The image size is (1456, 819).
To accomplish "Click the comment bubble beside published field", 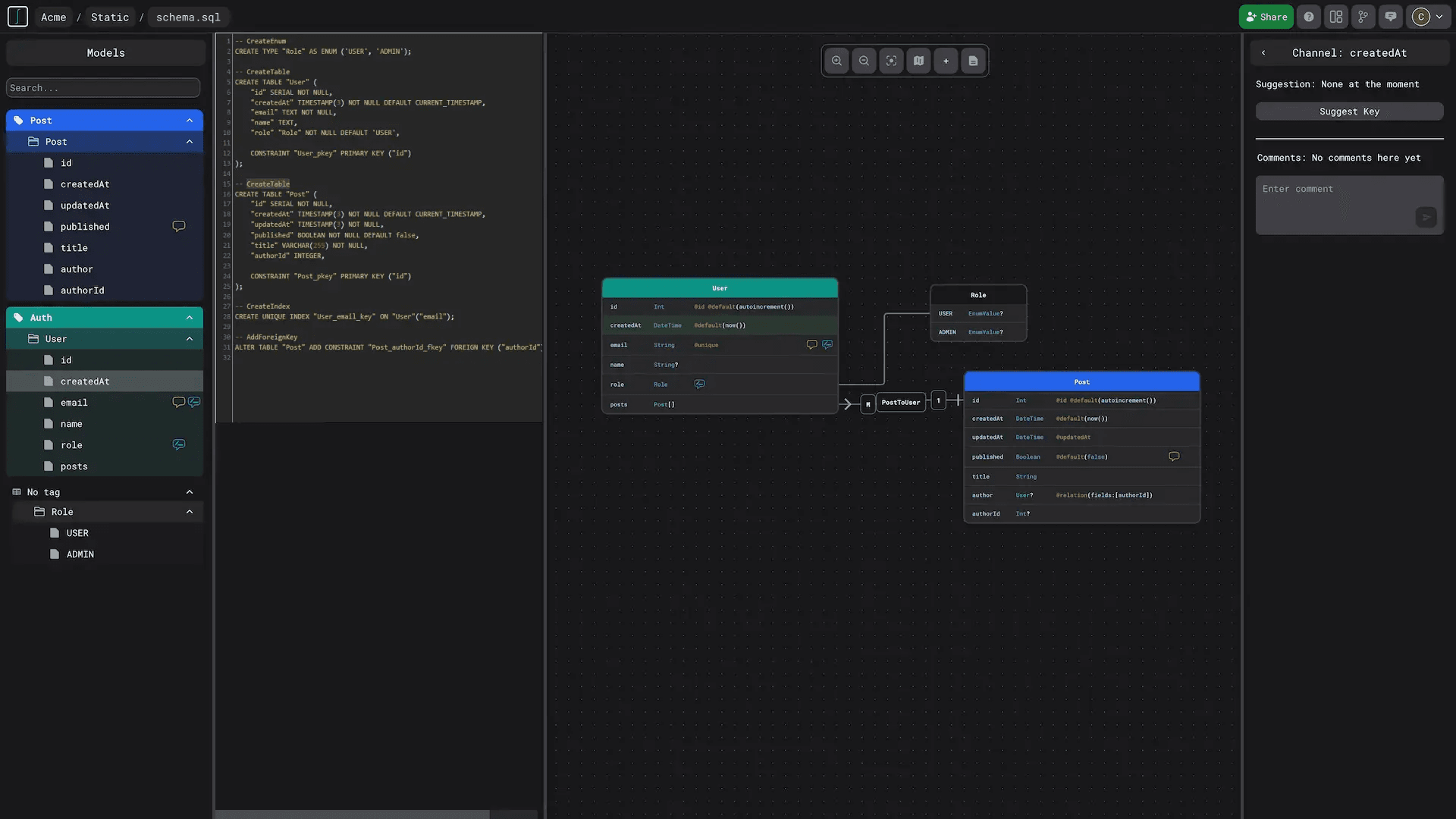I will click(178, 226).
